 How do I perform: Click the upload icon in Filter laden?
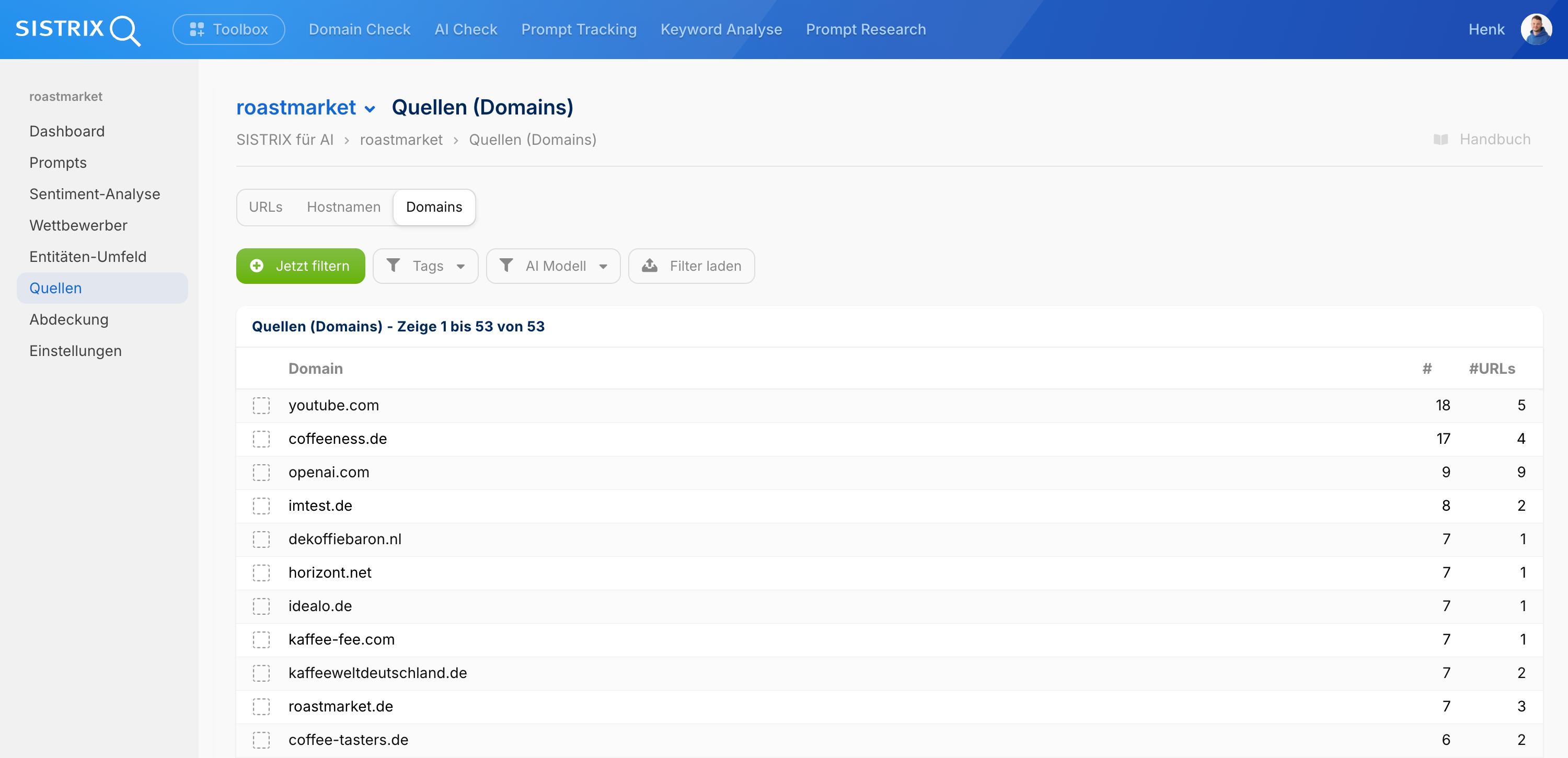[650, 266]
